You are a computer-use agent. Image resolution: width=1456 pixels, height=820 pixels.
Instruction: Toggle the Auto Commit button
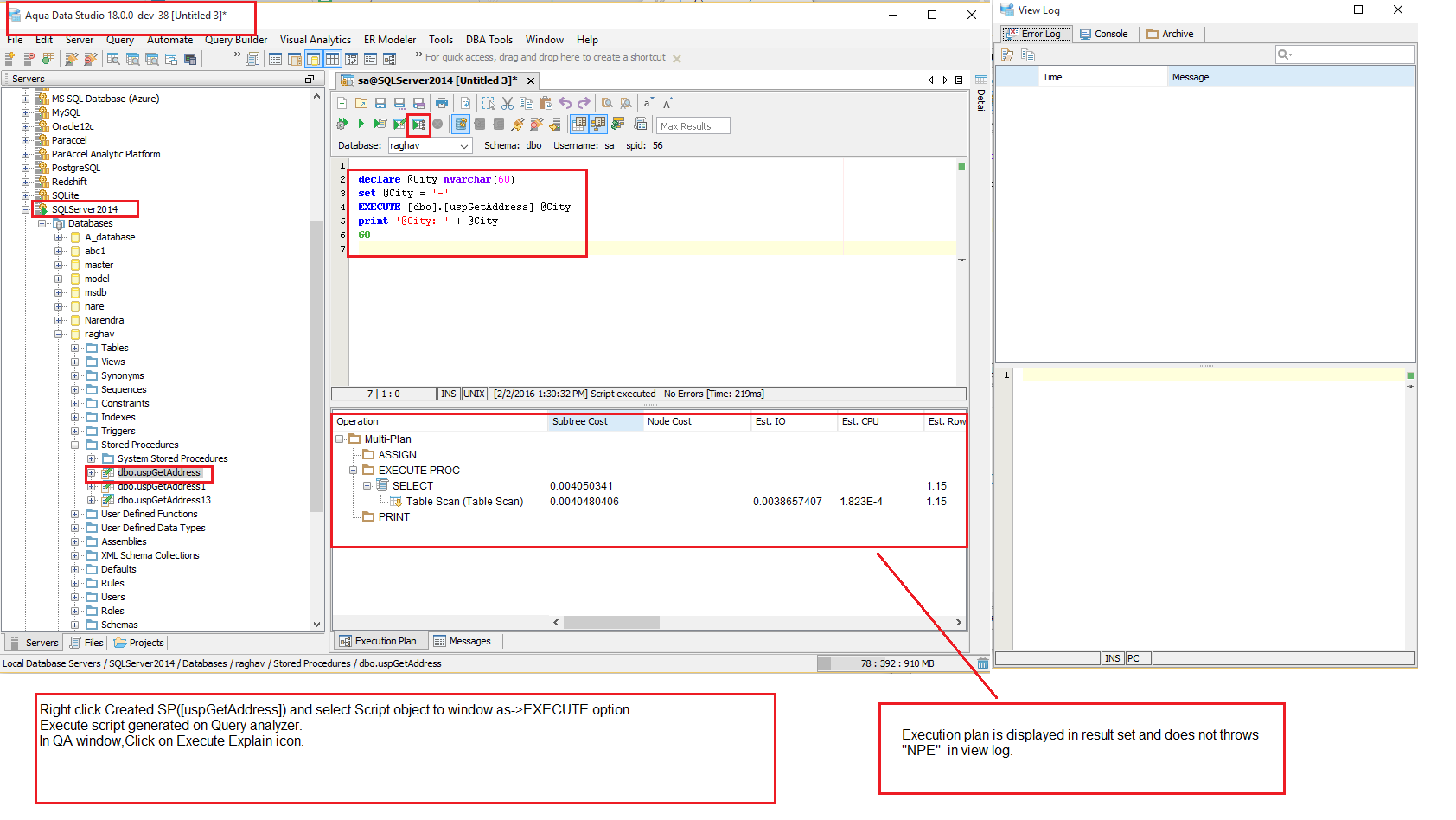[462, 124]
